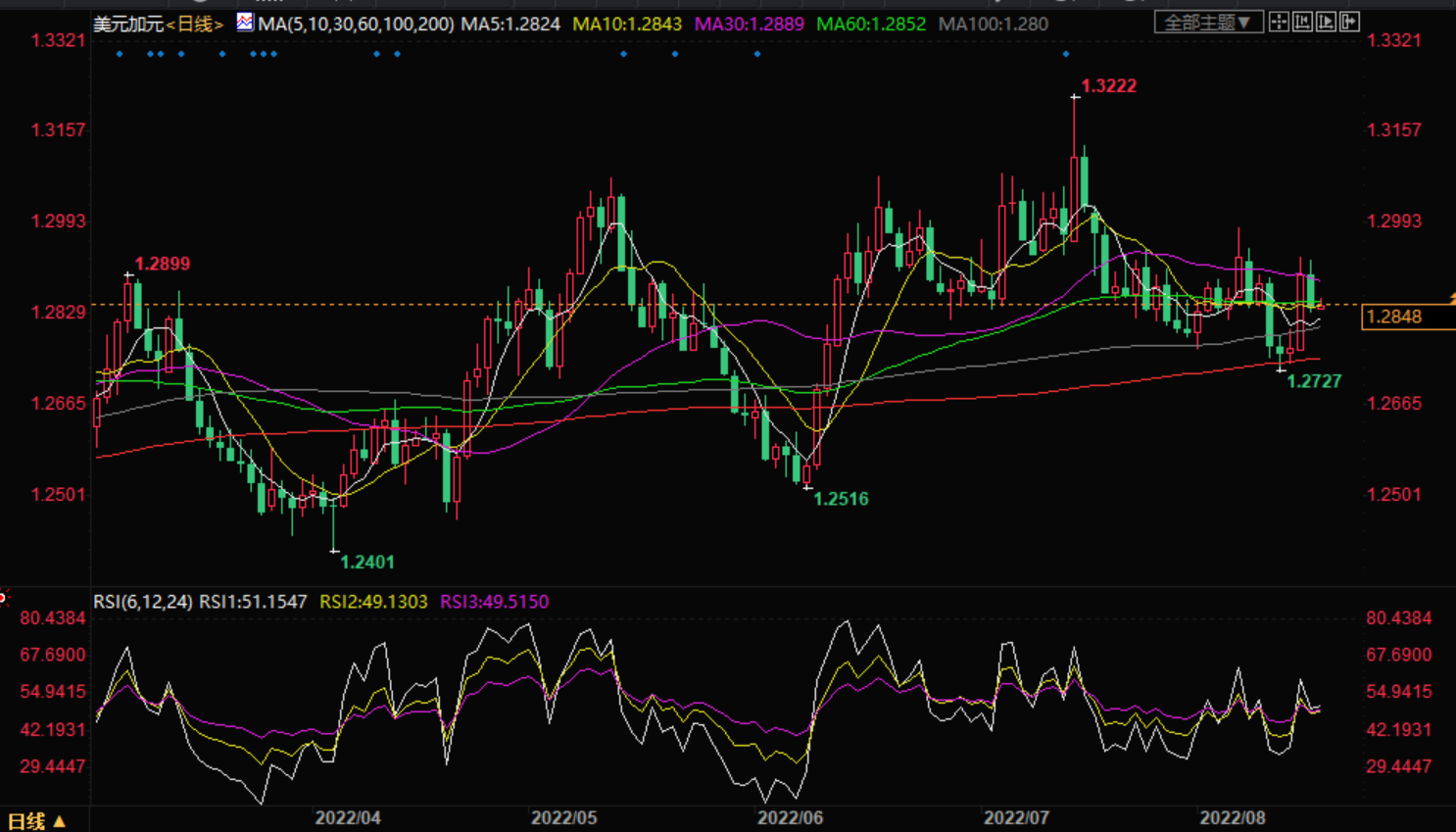
Task: Click the exit/expand panel icon at top right
Action: pos(1349,22)
